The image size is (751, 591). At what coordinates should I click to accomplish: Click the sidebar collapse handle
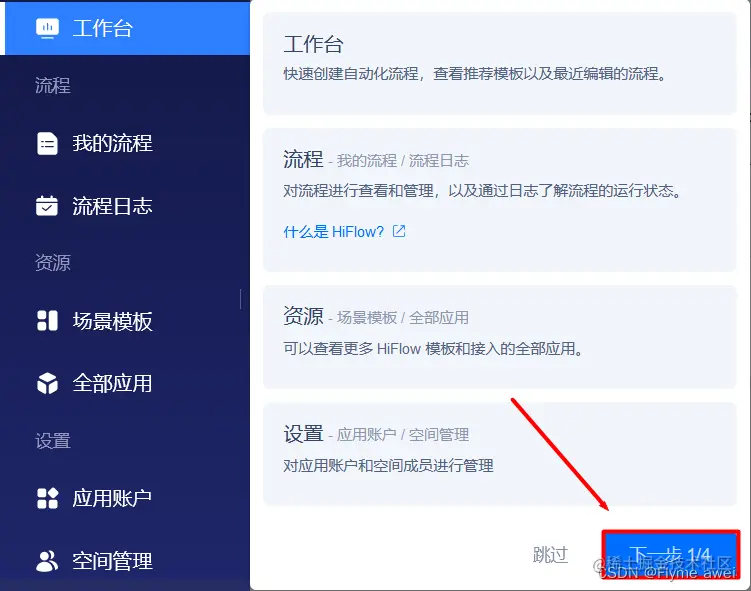click(240, 299)
